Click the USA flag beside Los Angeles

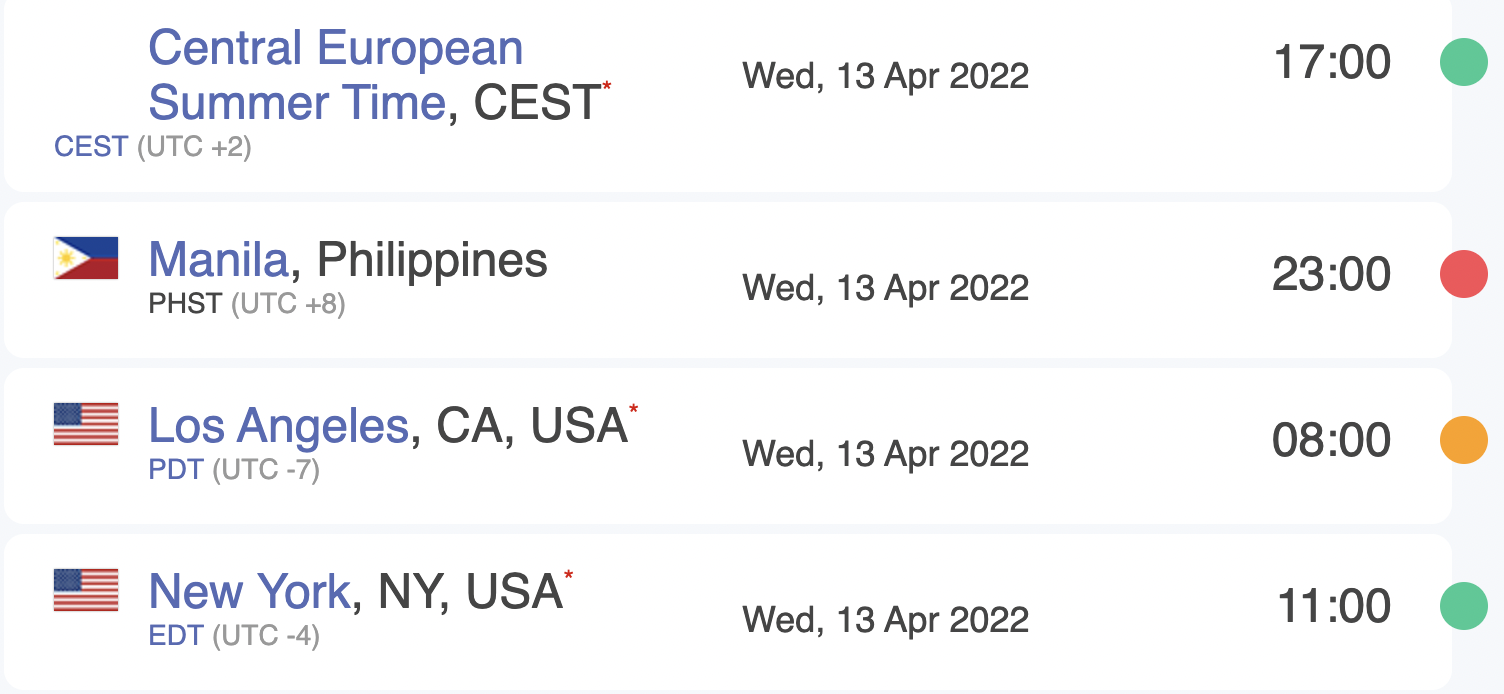coord(86,424)
